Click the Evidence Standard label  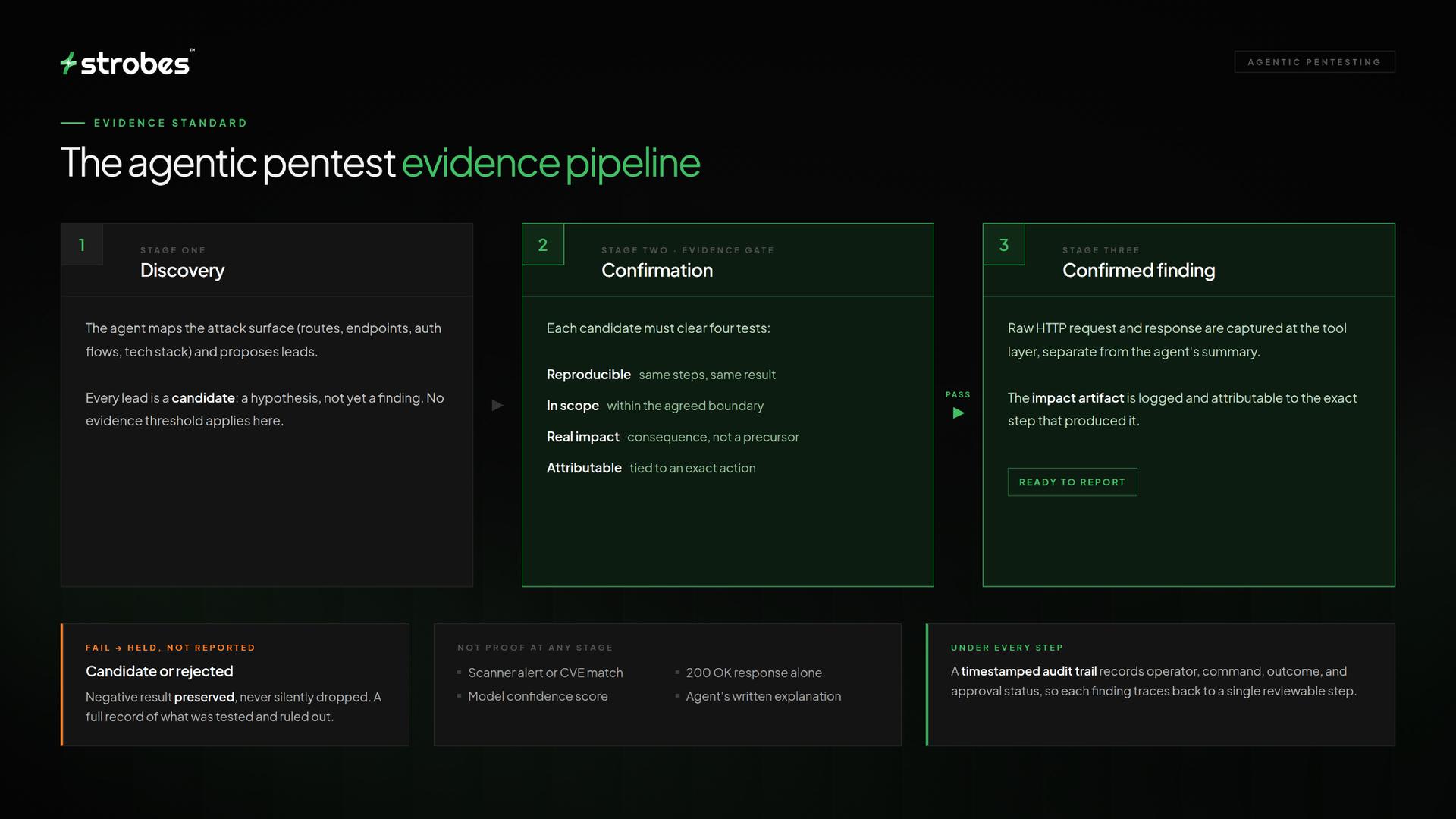171,123
